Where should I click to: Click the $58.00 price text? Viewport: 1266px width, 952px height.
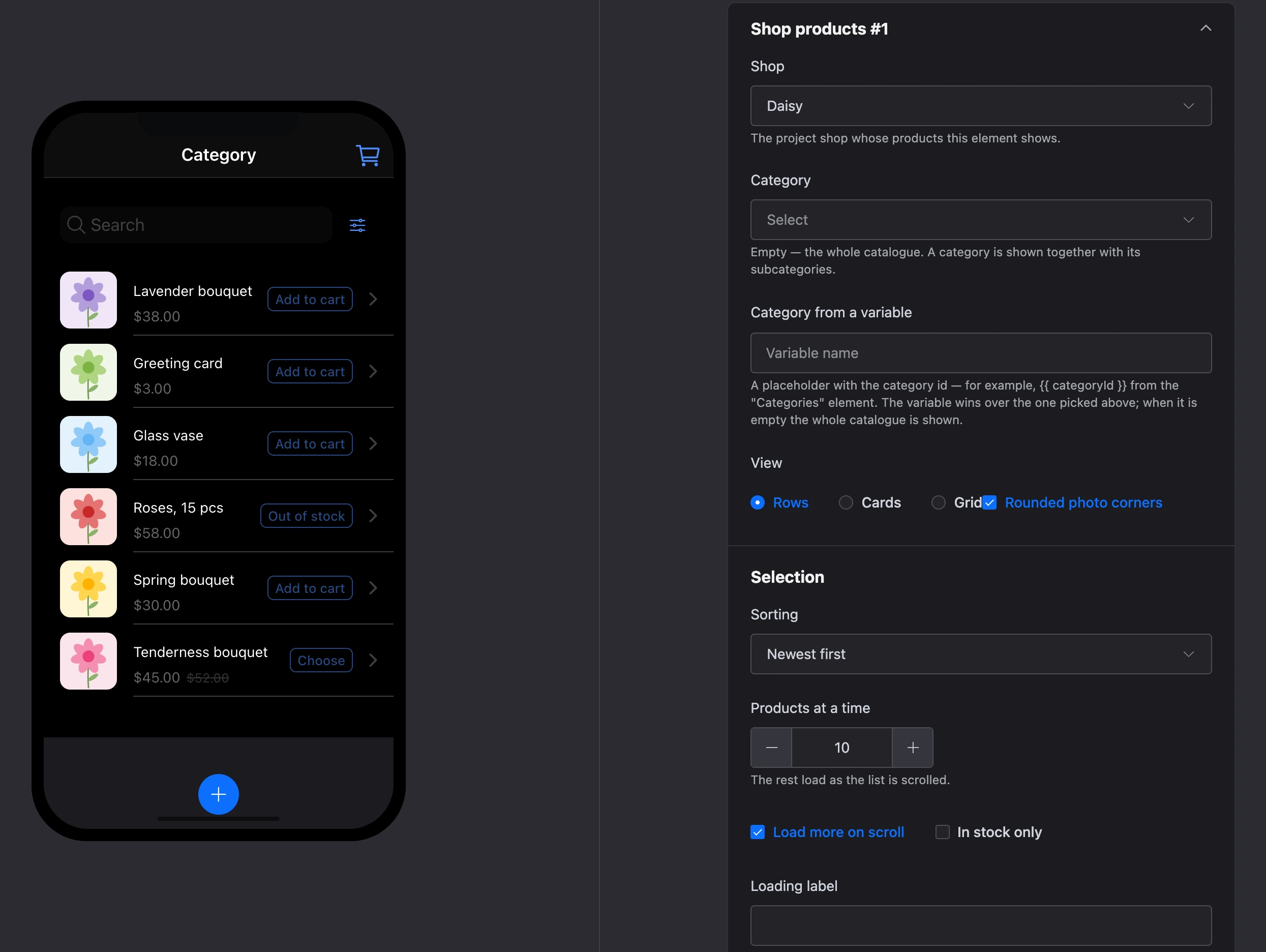[156, 532]
